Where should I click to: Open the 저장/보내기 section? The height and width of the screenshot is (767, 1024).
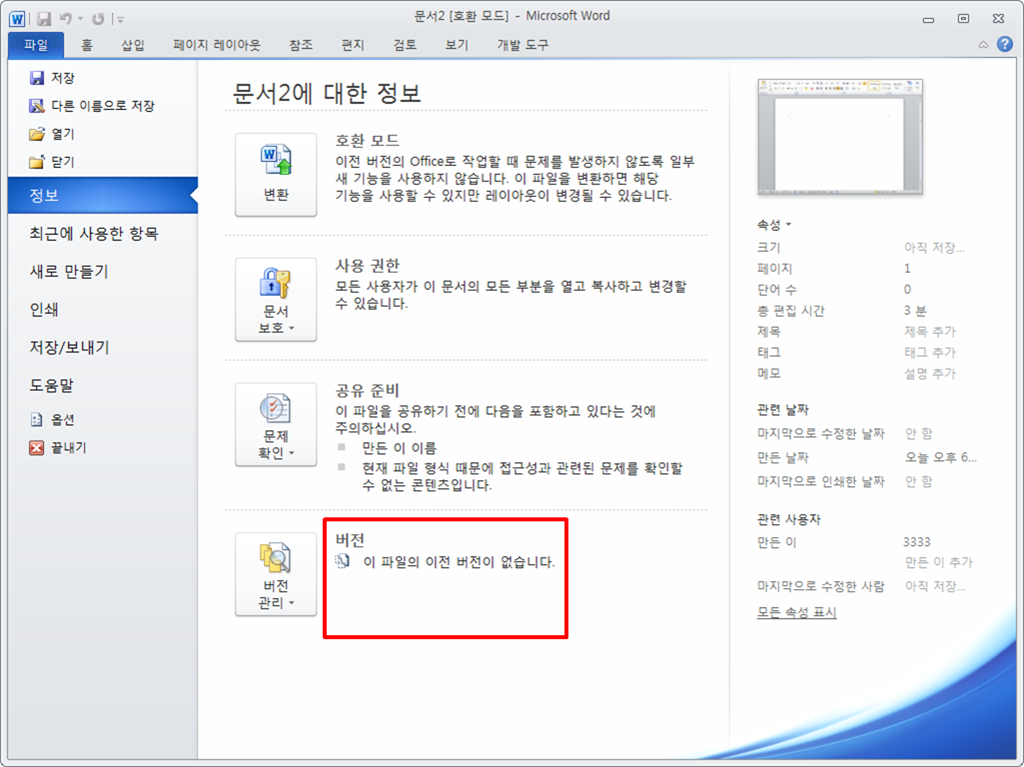coord(69,347)
